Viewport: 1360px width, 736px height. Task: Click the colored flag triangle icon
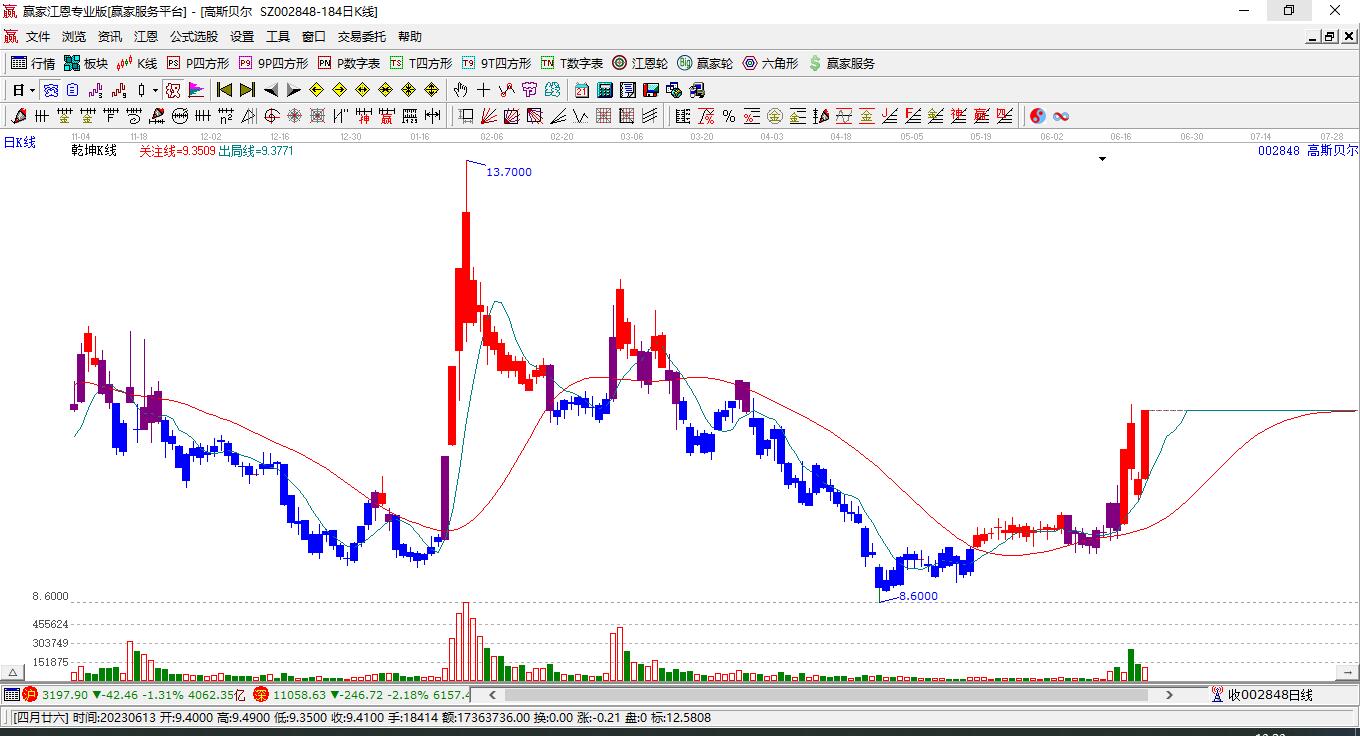click(196, 90)
